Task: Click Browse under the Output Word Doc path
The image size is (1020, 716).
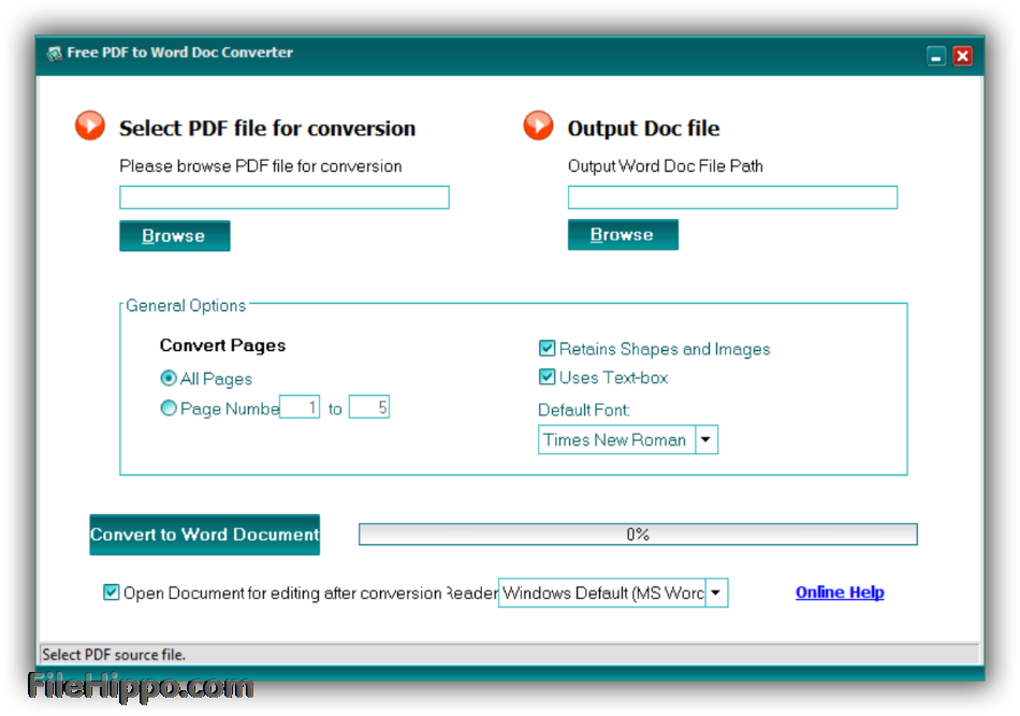Action: click(x=622, y=234)
